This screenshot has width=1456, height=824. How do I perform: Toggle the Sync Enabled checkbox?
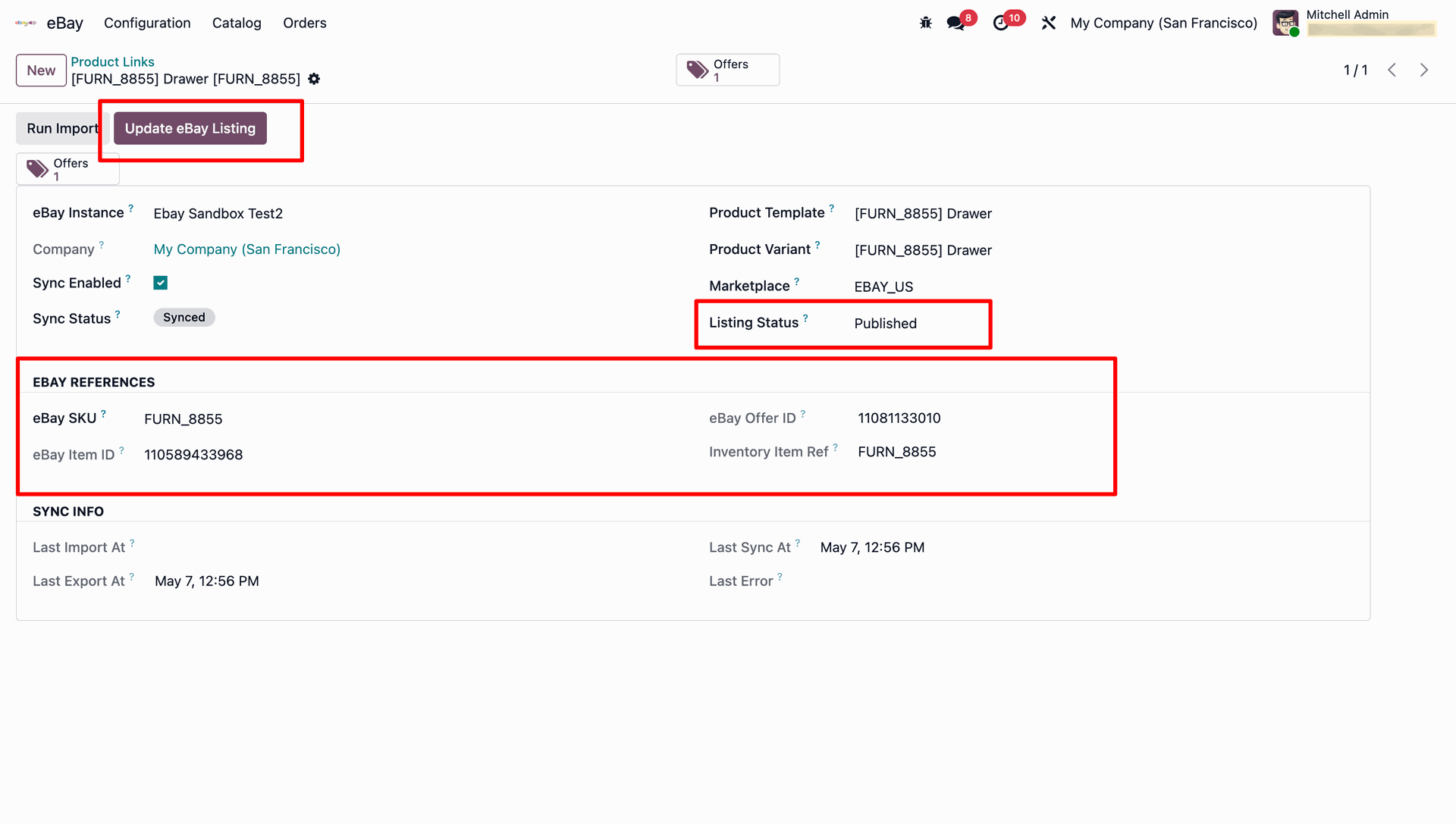[160, 283]
